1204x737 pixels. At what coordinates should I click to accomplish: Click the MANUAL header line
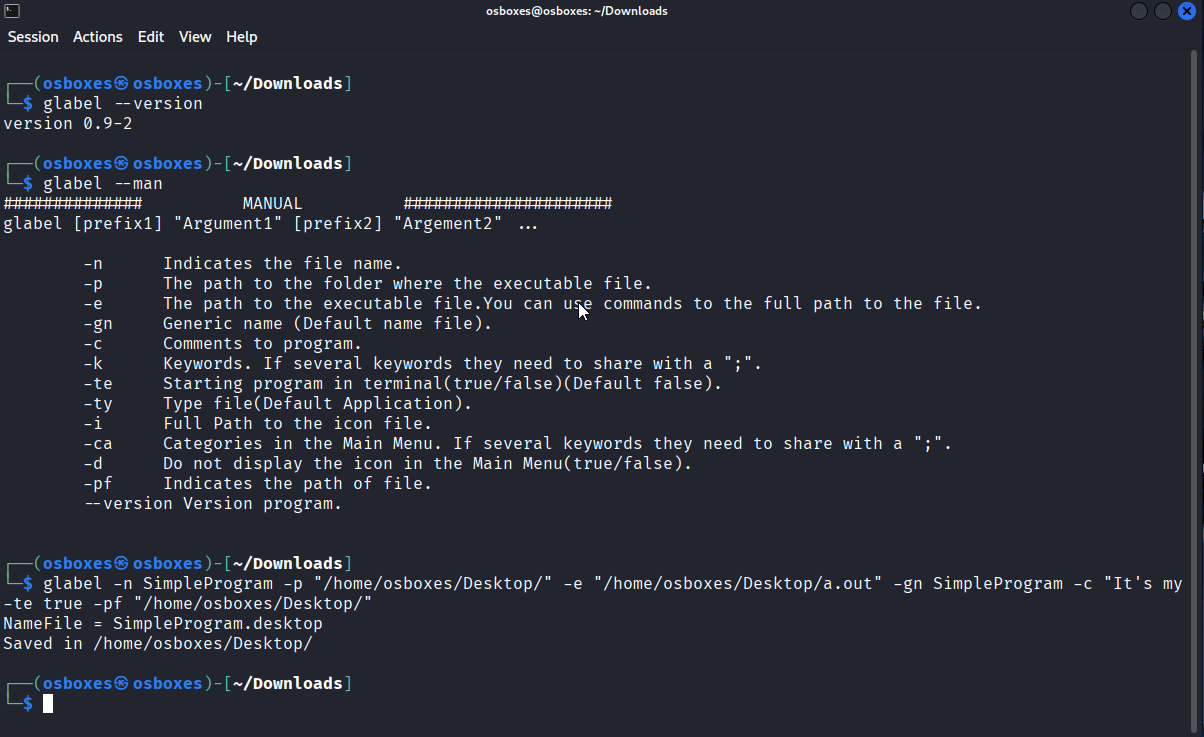[x=272, y=203]
